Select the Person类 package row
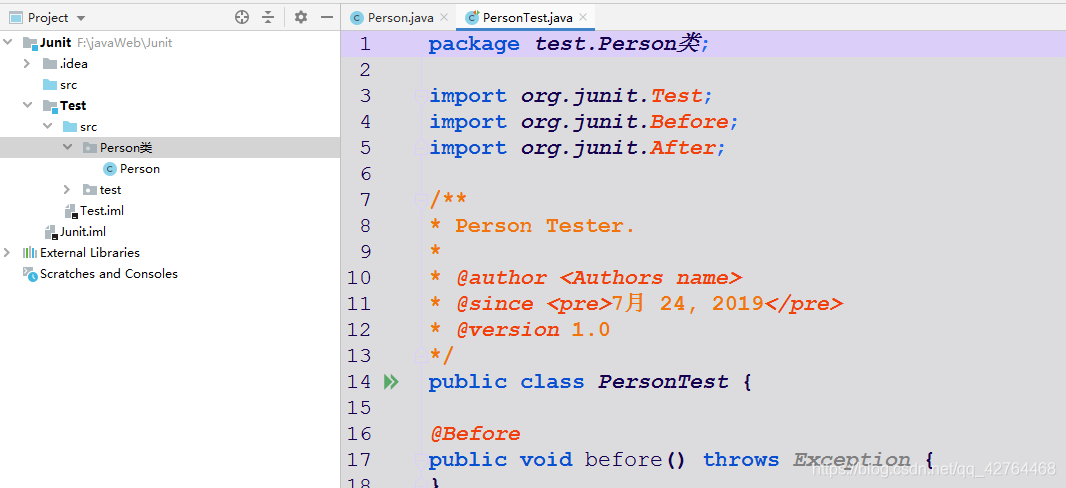Image resolution: width=1066 pixels, height=488 pixels. click(170, 147)
